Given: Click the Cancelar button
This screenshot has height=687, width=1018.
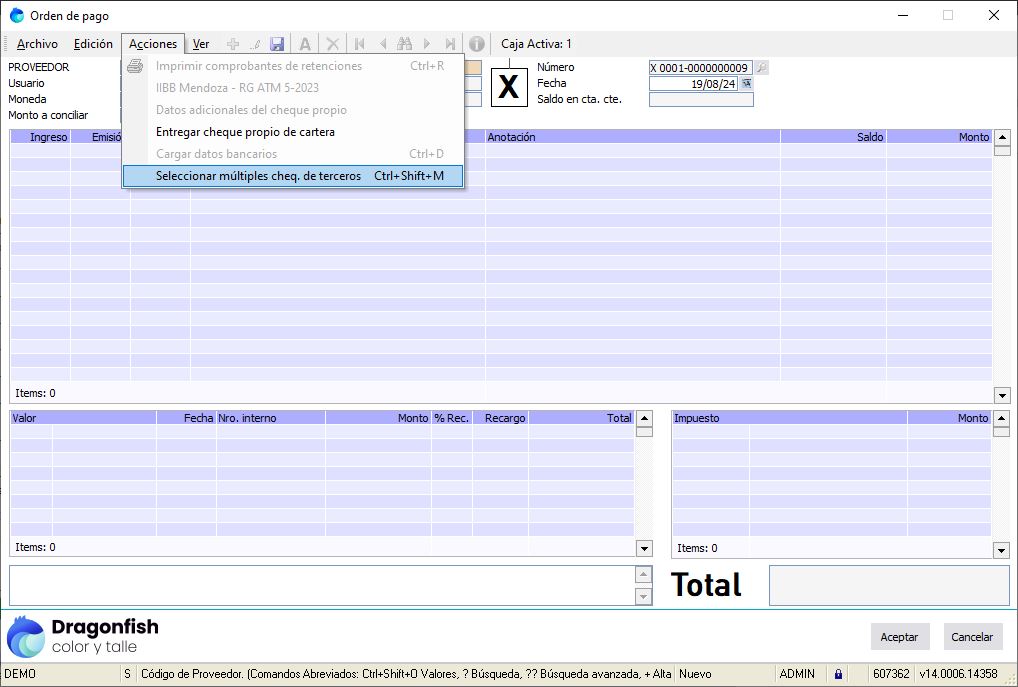Looking at the screenshot, I should (972, 637).
